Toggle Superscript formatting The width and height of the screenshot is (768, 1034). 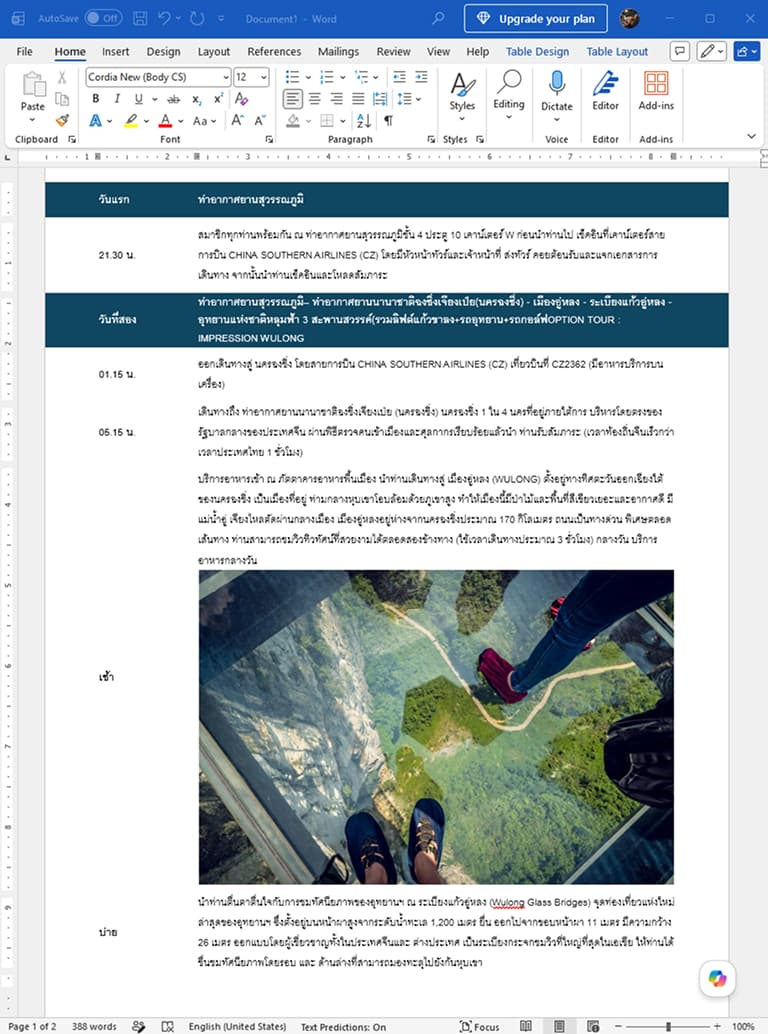tap(218, 98)
